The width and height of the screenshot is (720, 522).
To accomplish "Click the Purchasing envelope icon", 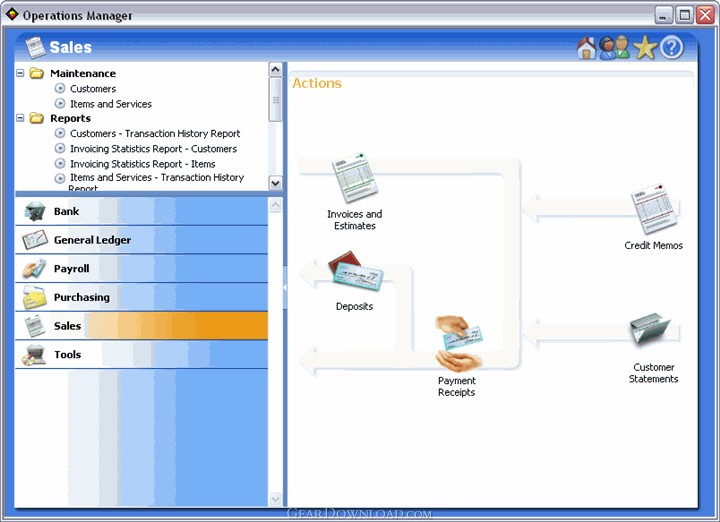I will click(35, 297).
